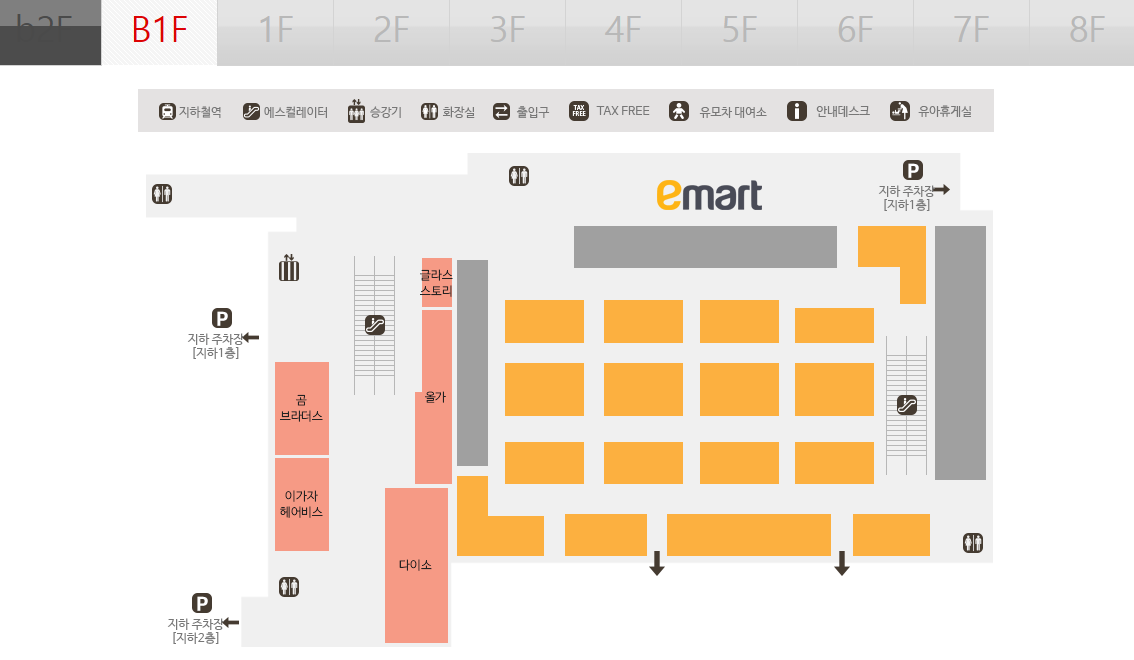Select the 곰 브라더스 store block
This screenshot has width=1134, height=660.
(302, 408)
